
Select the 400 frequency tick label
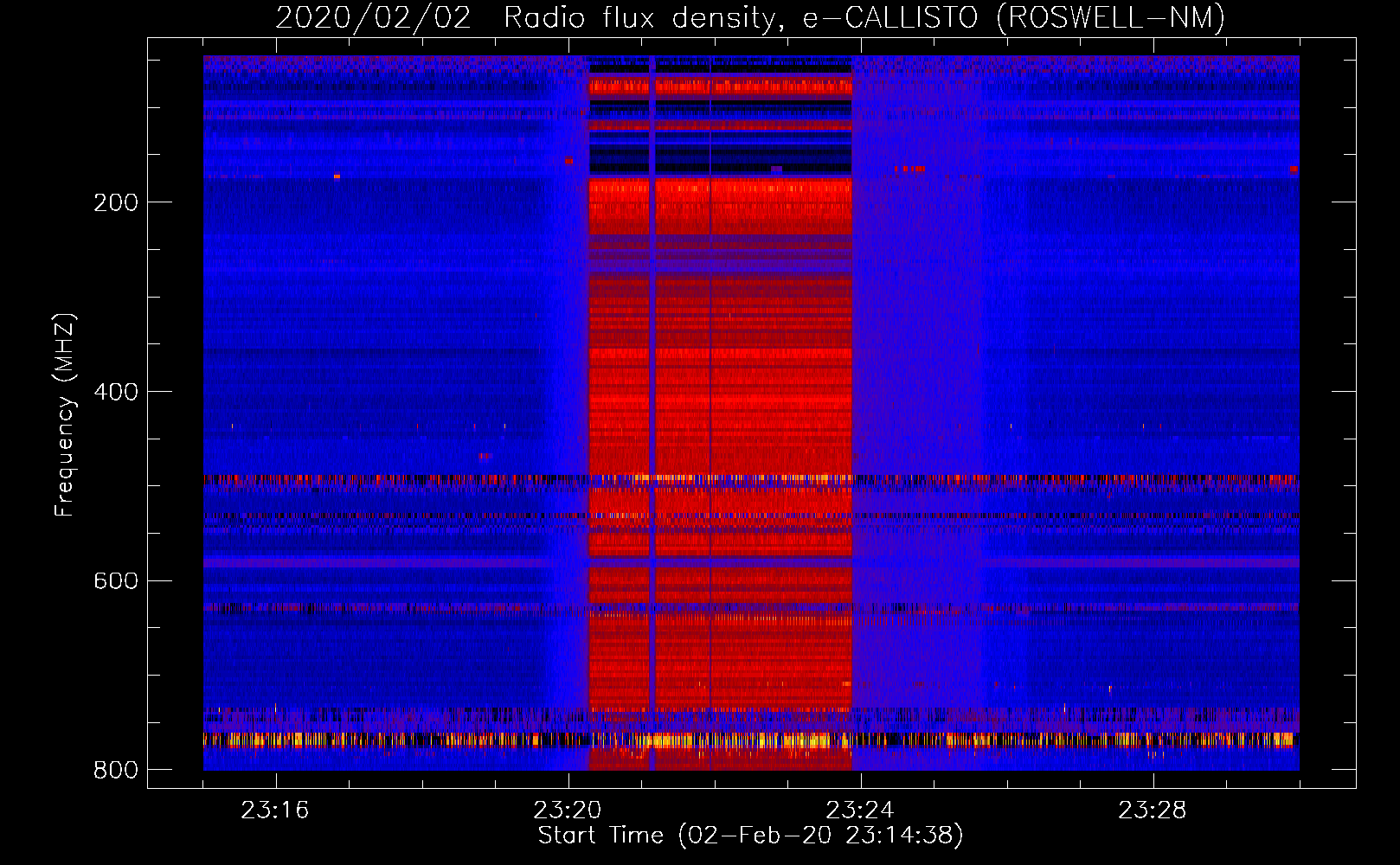[116, 392]
